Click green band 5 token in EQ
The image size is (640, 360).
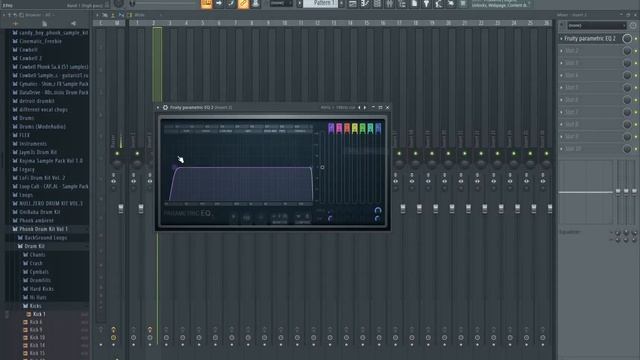362,128
